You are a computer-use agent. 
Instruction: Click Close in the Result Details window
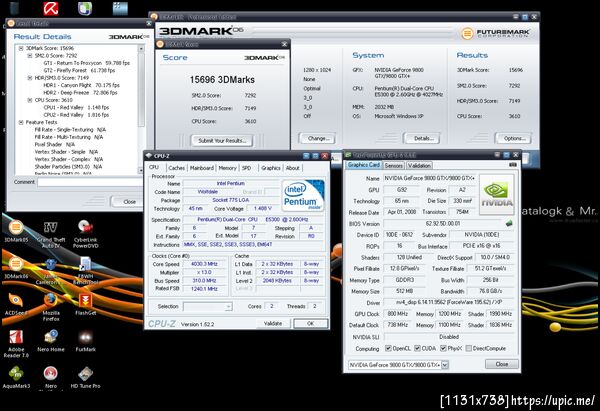(127, 201)
